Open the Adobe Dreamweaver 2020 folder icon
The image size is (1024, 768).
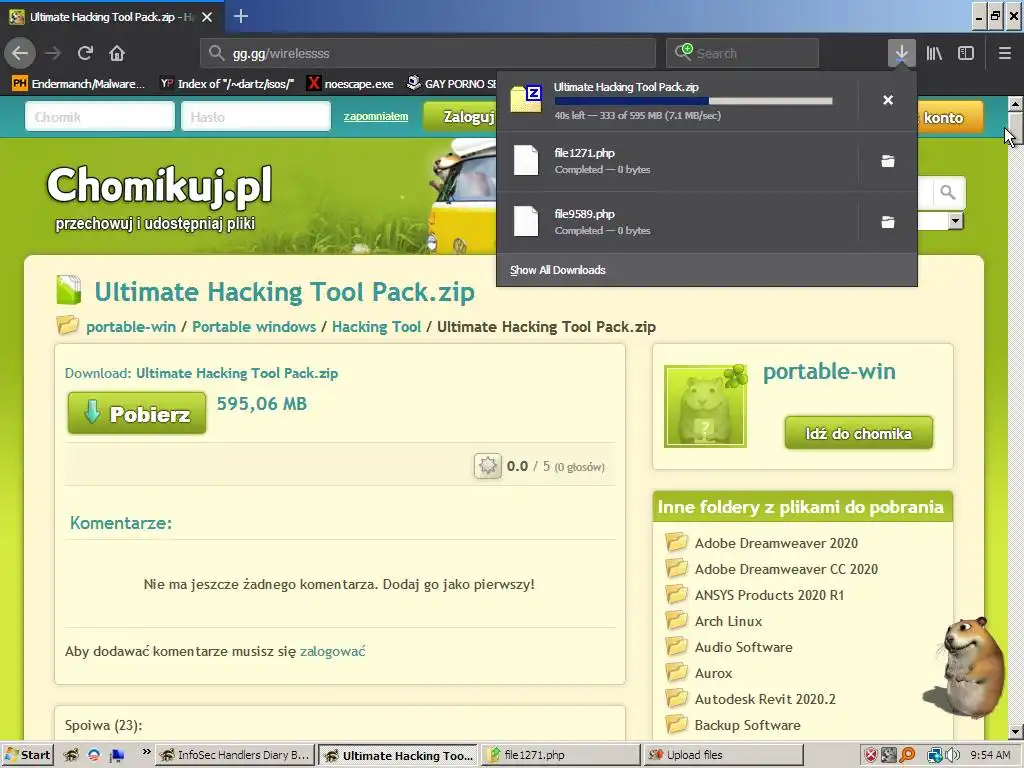point(677,542)
